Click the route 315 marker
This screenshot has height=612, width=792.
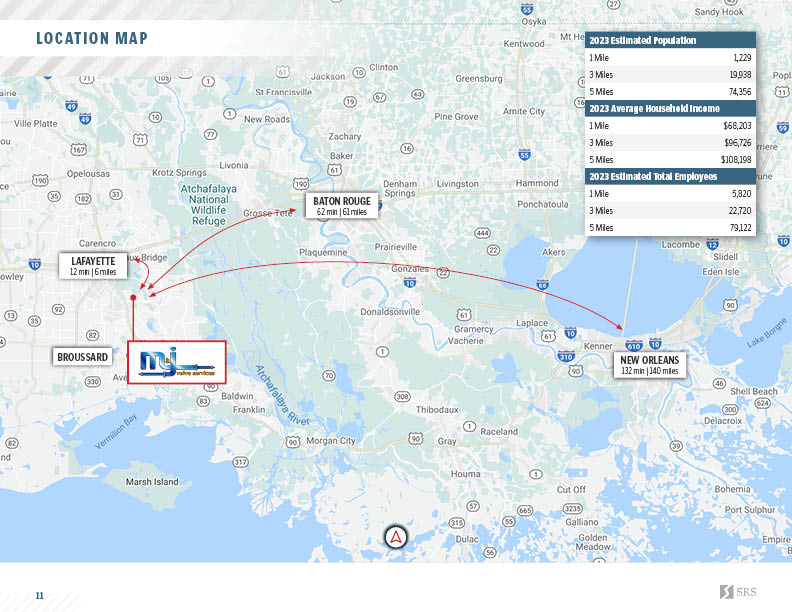click(457, 523)
